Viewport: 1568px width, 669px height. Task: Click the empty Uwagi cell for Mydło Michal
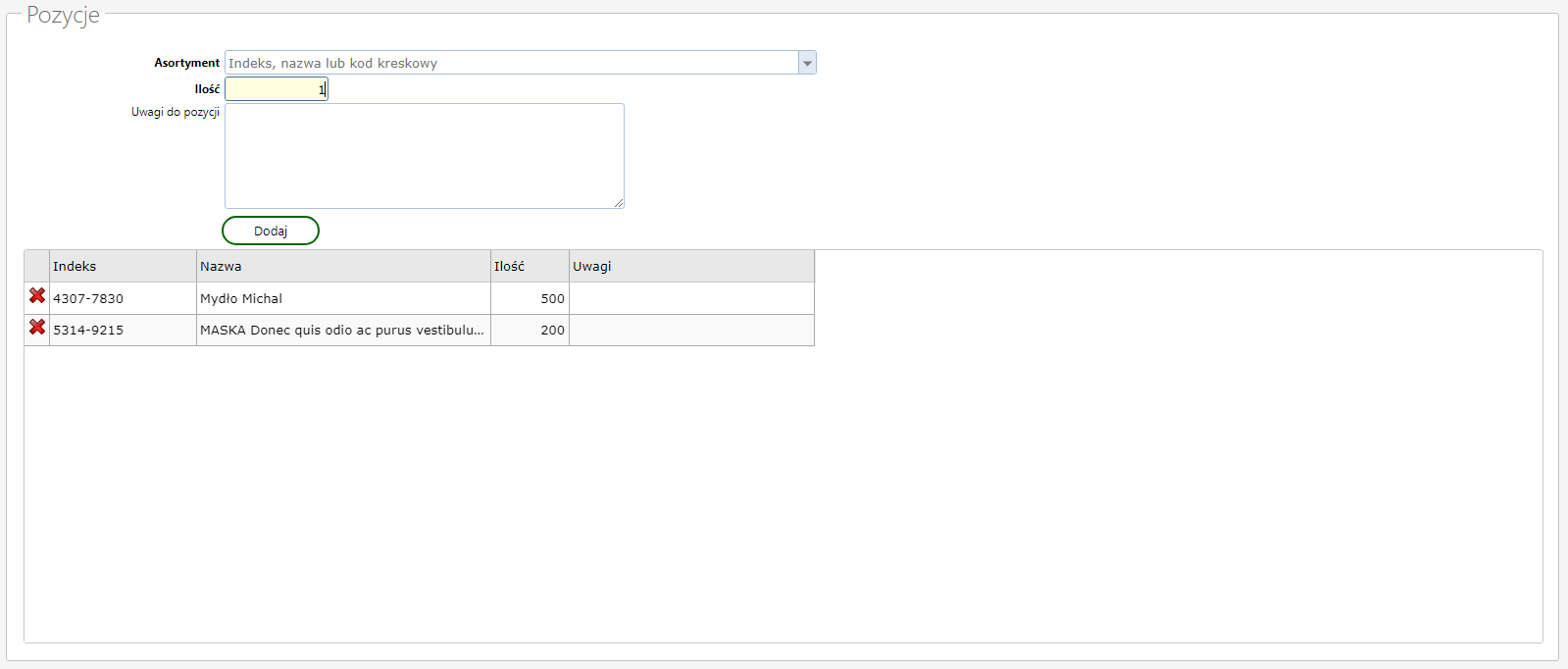pos(691,298)
